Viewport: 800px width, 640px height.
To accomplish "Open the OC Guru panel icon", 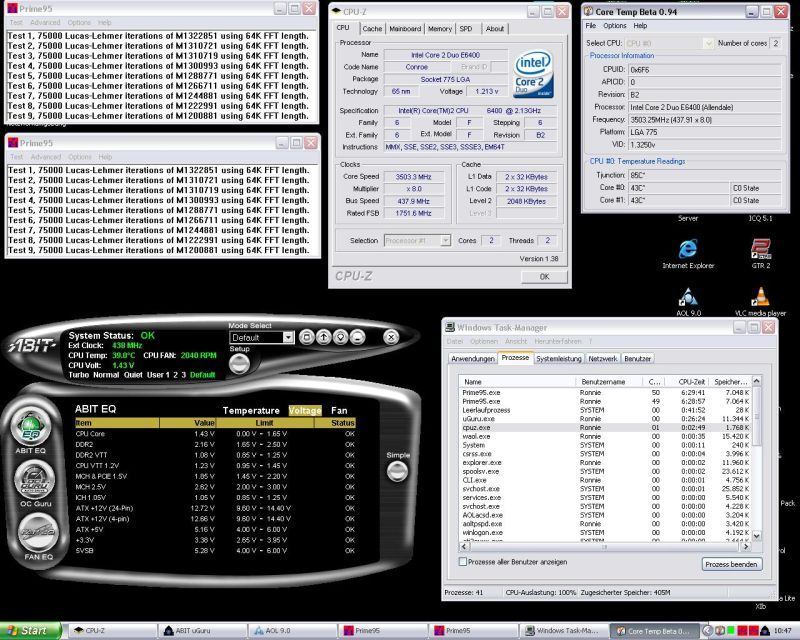I will click(35, 480).
